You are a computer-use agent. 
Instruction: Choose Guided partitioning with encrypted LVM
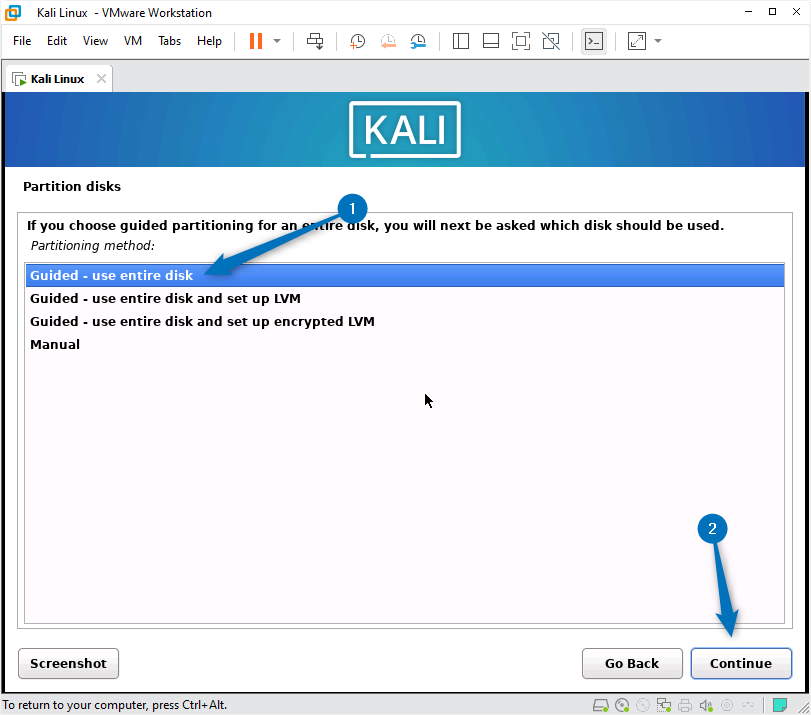(202, 321)
